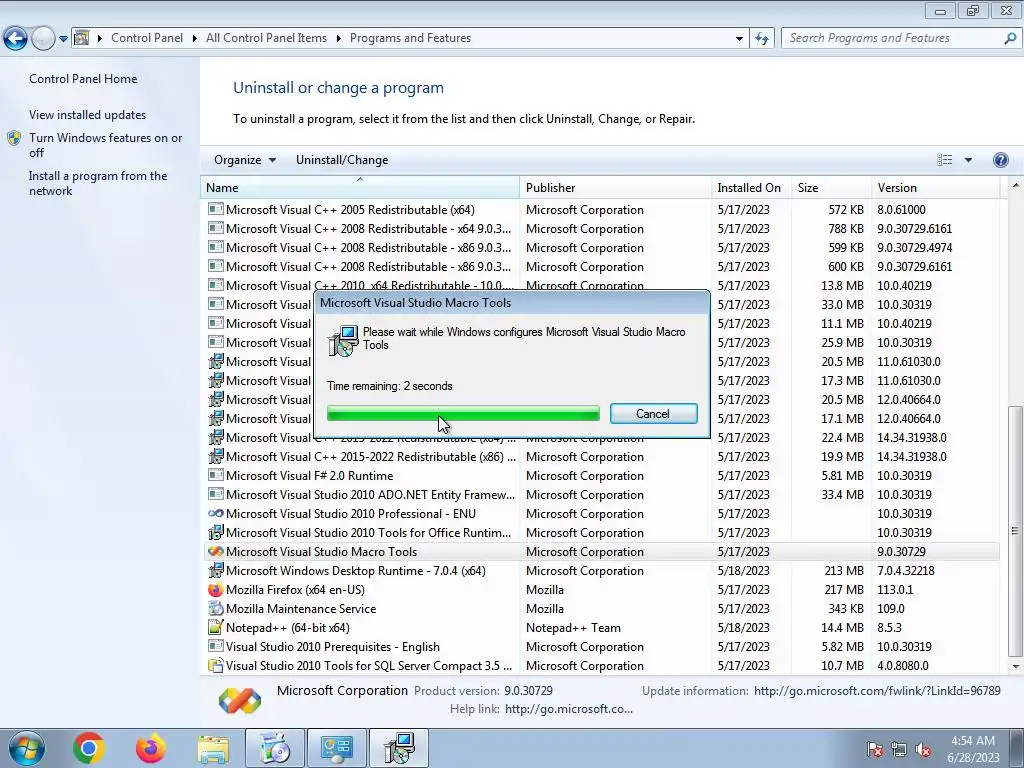Sort list by Version column header
Image resolution: width=1024 pixels, height=768 pixels.
point(935,187)
